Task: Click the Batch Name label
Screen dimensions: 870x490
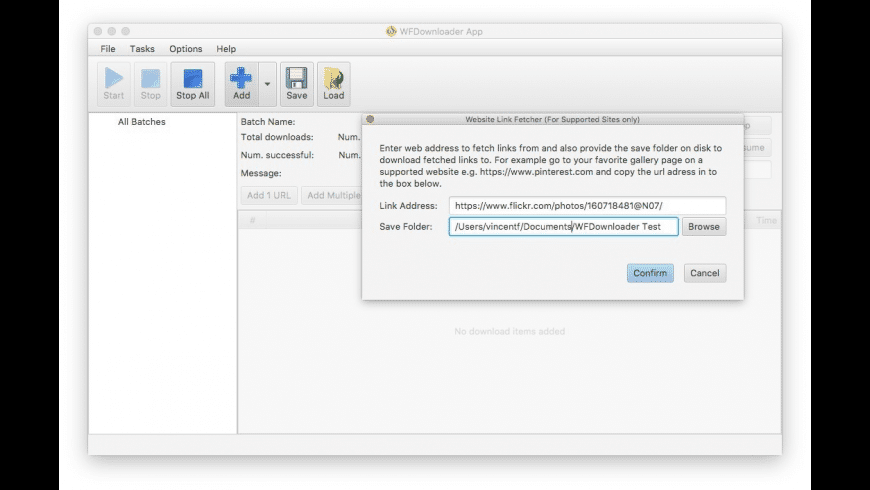Action: coord(267,122)
